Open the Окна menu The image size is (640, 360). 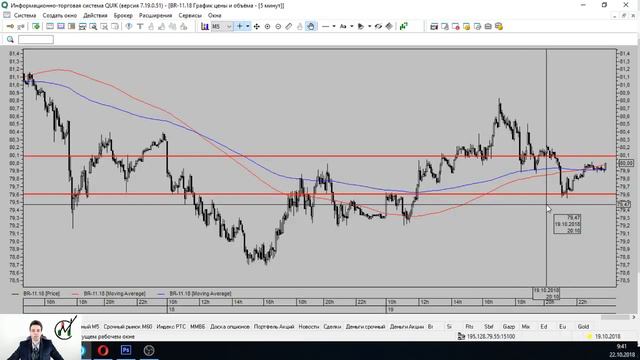coord(214,16)
